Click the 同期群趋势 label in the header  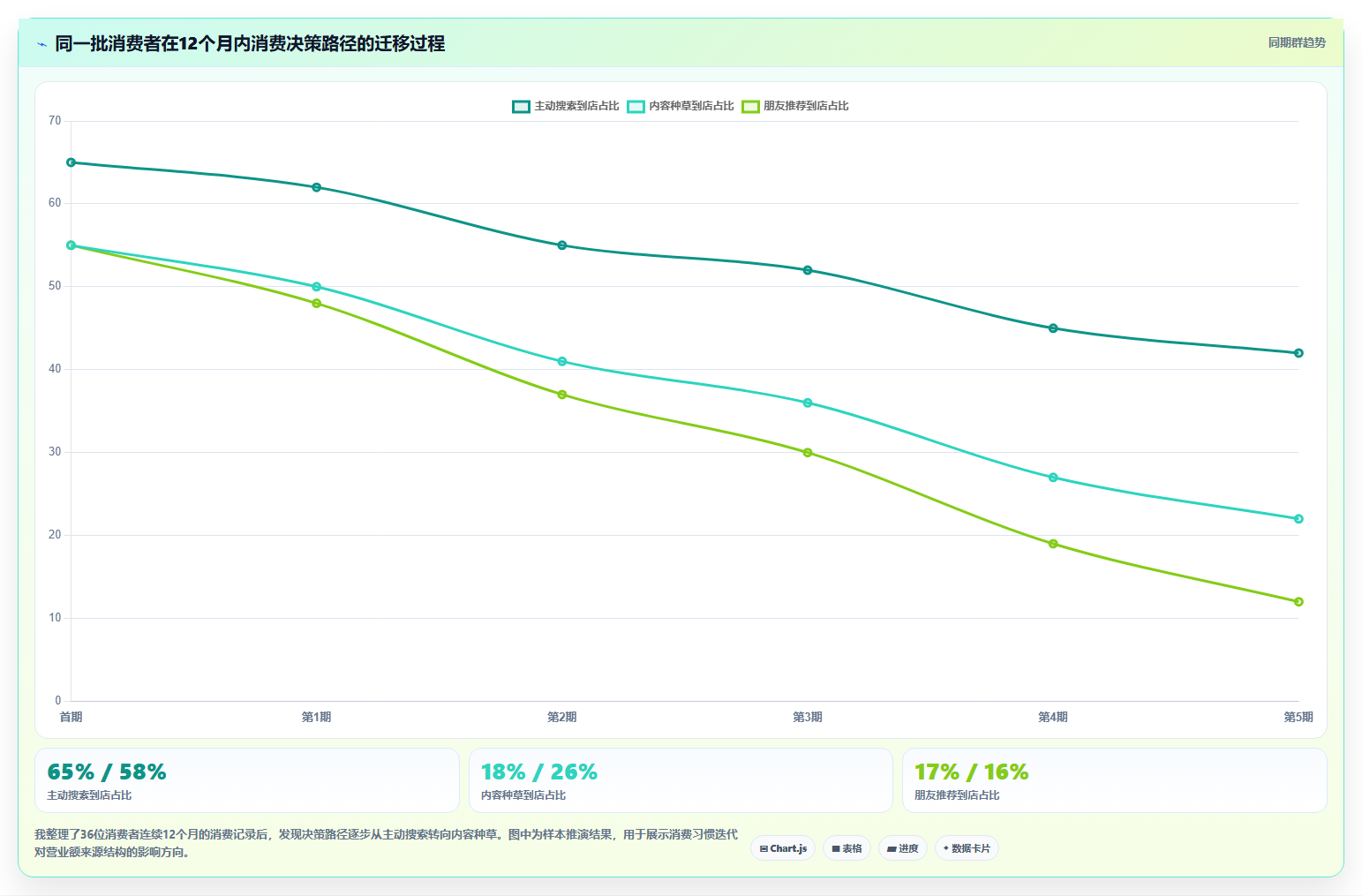[x=1297, y=42]
